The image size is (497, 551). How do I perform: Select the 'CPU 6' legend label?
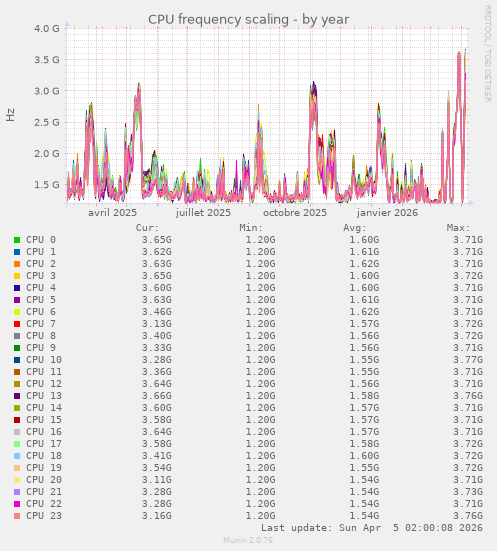tap(41, 312)
